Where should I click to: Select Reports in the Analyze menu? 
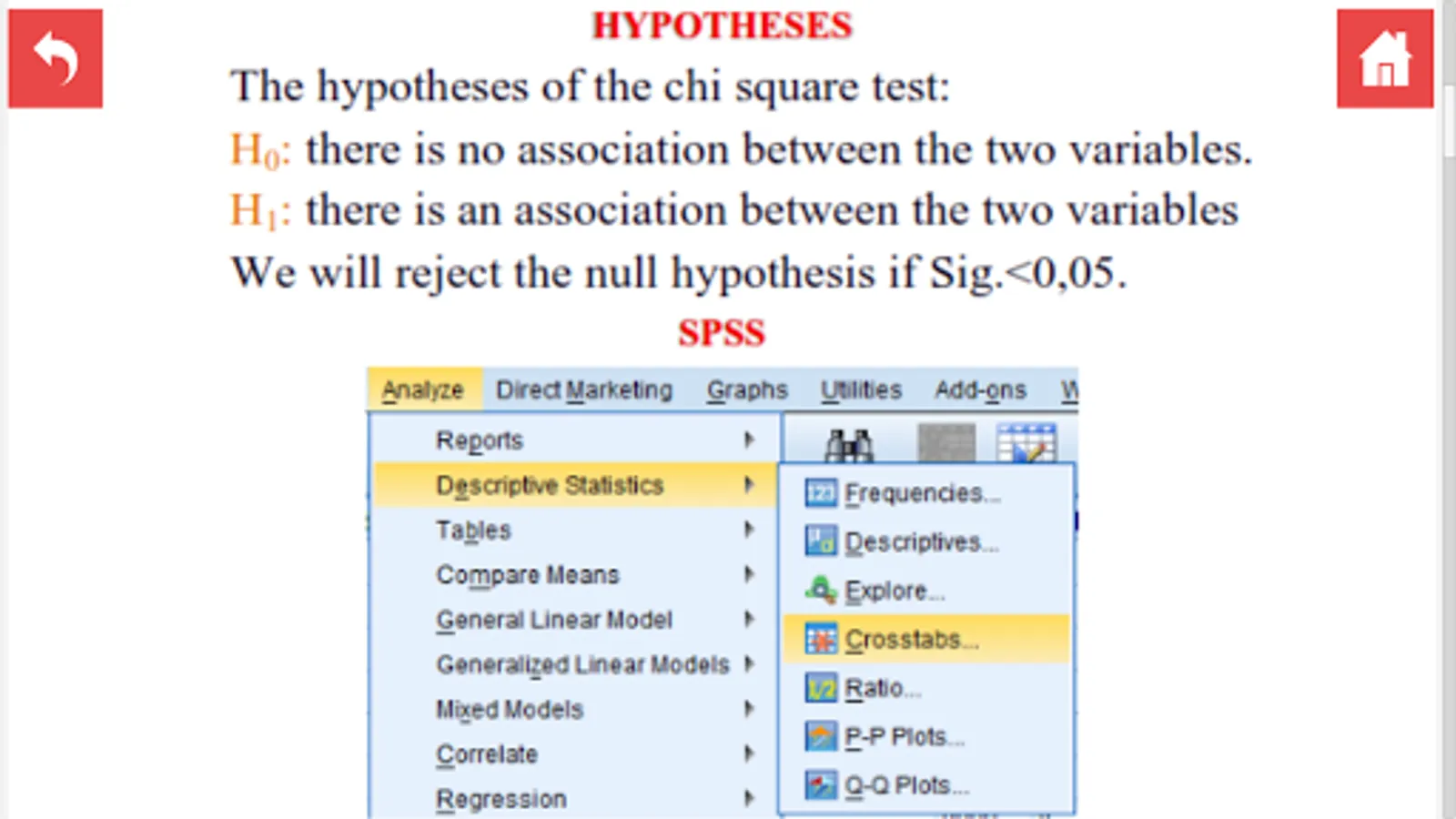(575, 440)
